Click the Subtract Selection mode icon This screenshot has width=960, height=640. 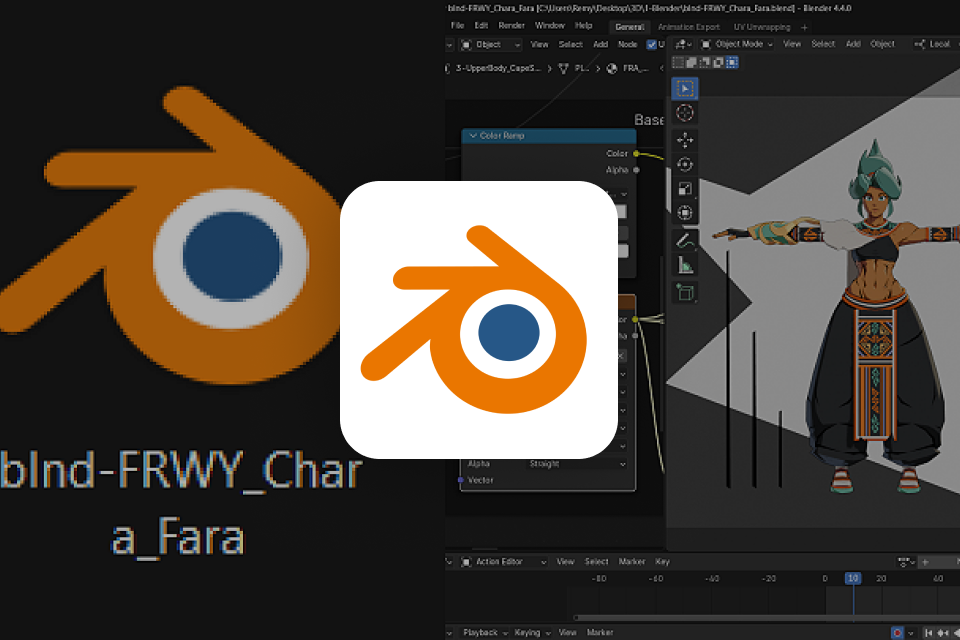(x=705, y=62)
